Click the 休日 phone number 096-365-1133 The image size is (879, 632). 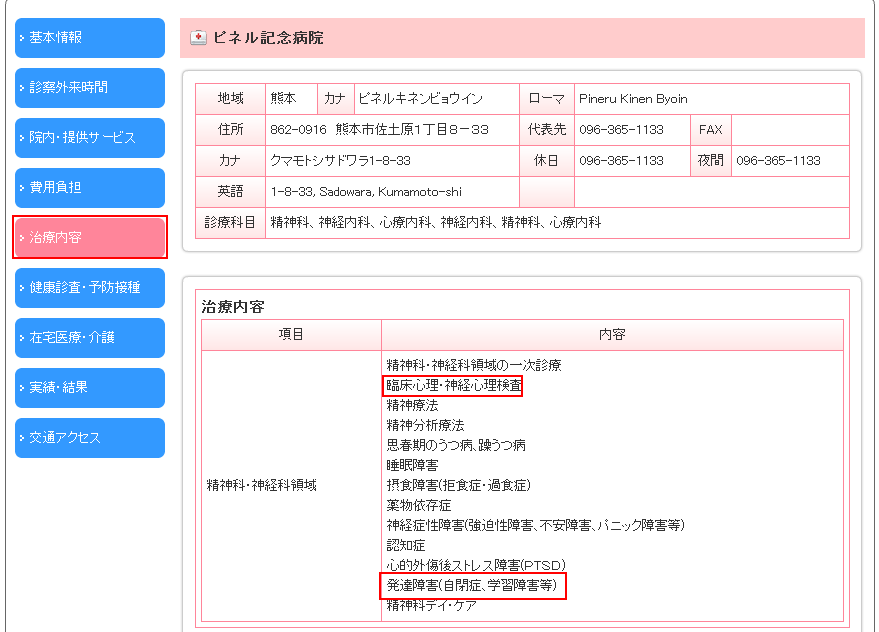[621, 161]
